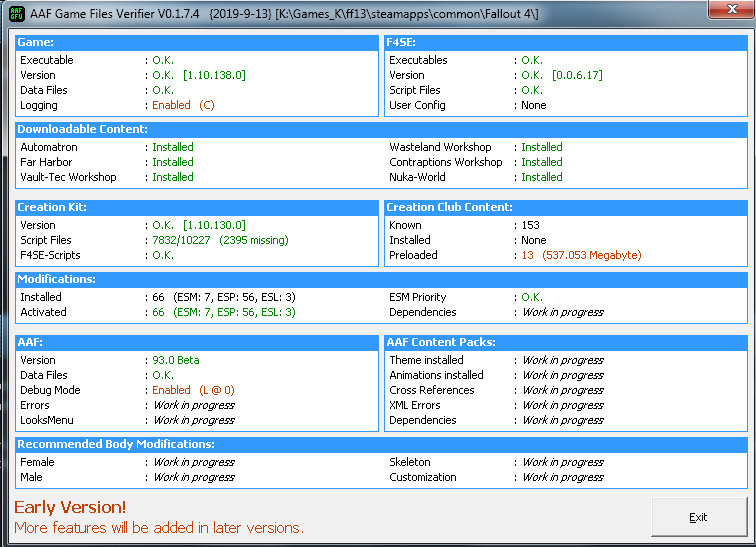Click Cross References Work in progress value
The width and height of the screenshot is (756, 547).
tap(563, 390)
